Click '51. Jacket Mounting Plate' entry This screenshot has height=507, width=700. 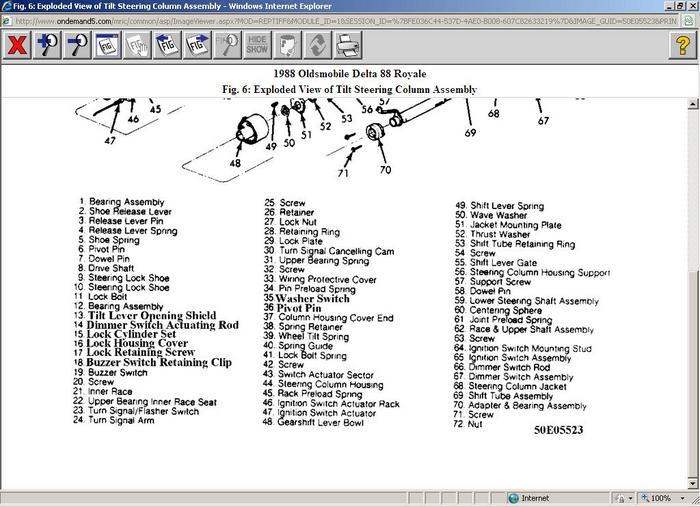pos(508,225)
